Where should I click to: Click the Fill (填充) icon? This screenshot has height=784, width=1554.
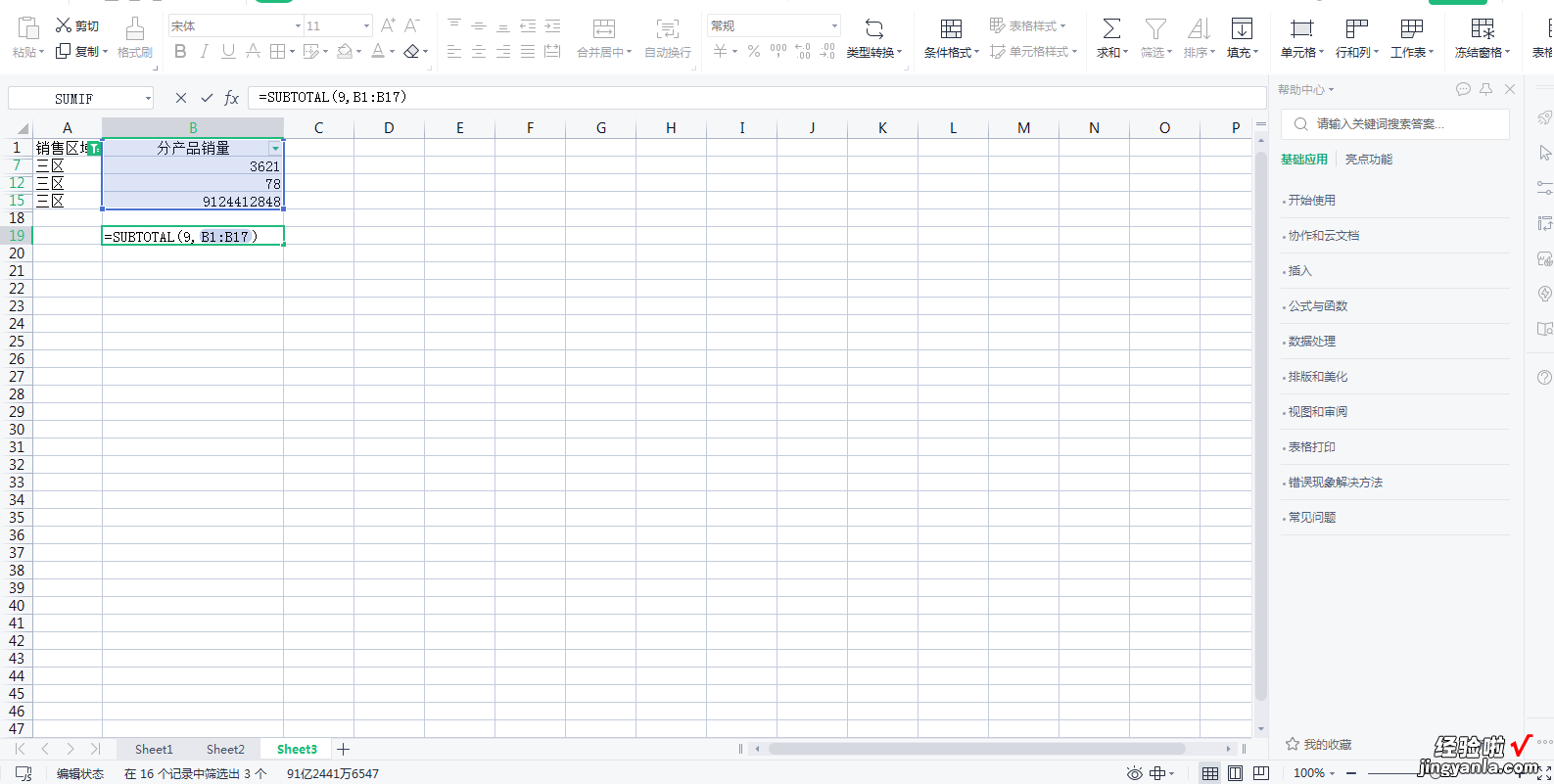[1242, 28]
